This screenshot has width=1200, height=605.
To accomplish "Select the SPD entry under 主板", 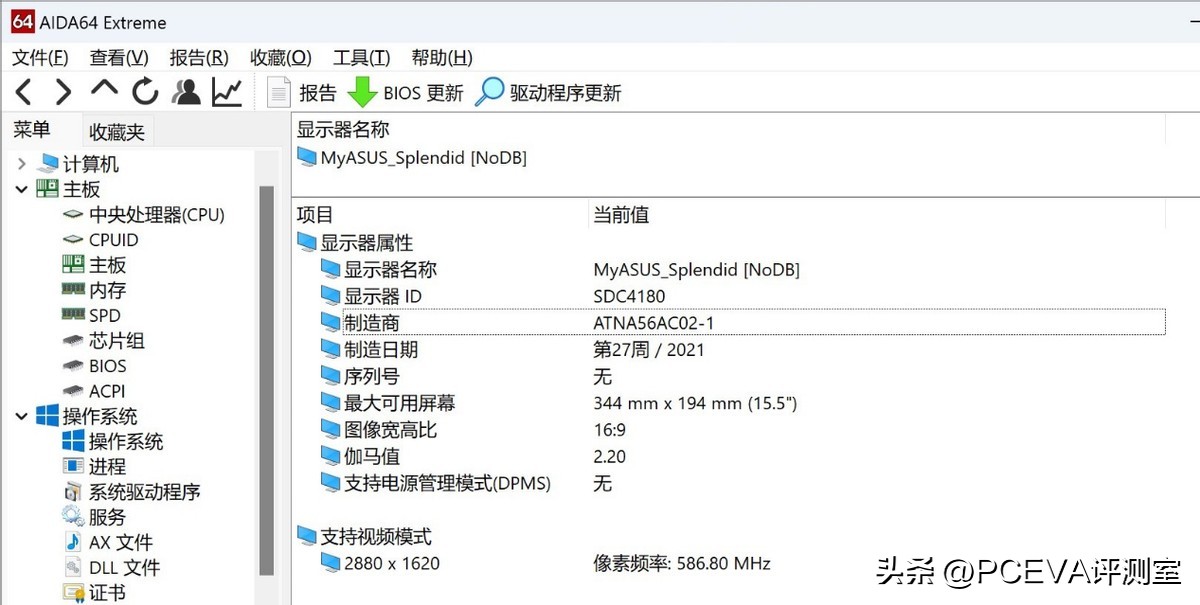I will click(102, 315).
